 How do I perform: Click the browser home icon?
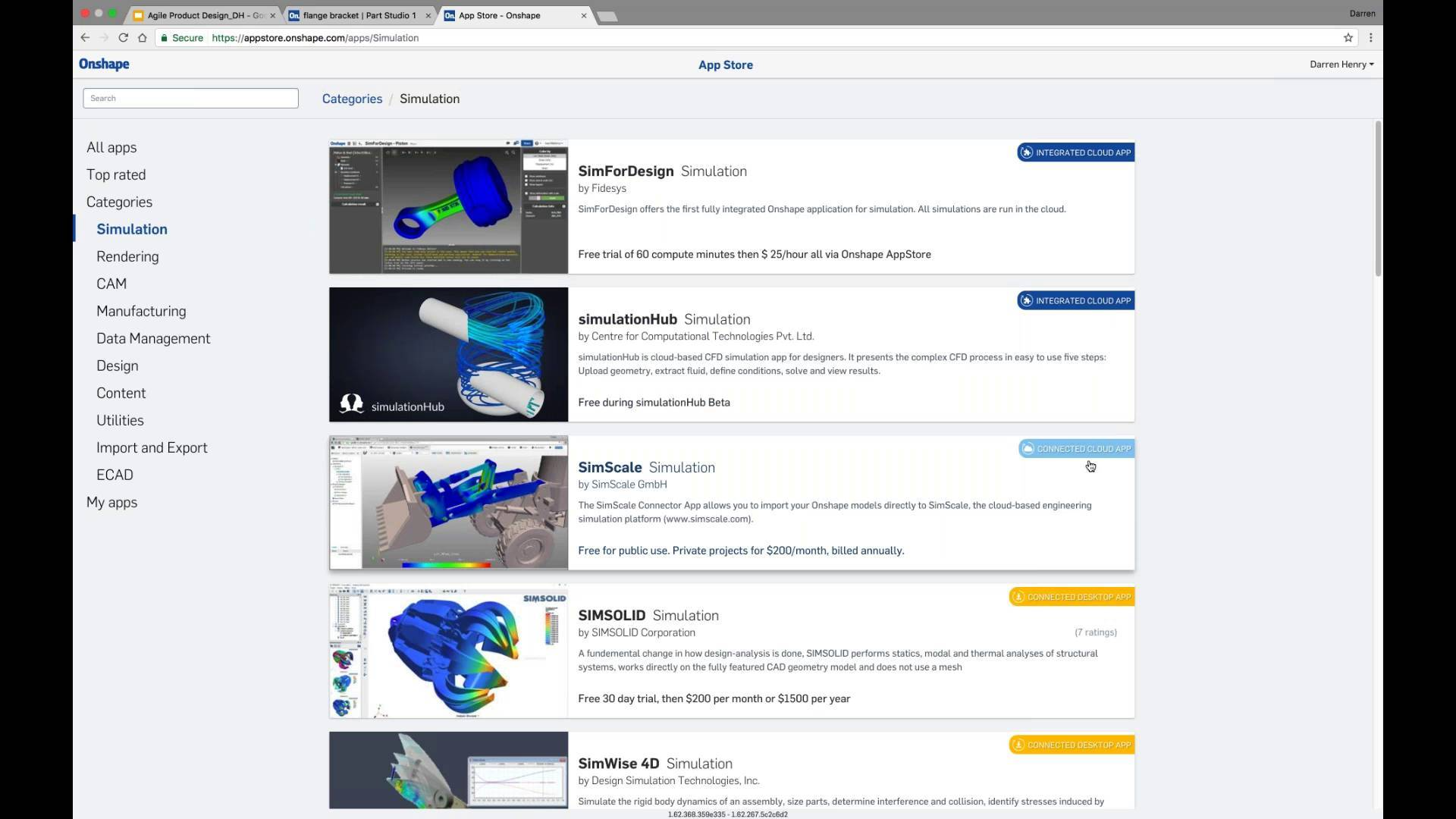pos(142,38)
